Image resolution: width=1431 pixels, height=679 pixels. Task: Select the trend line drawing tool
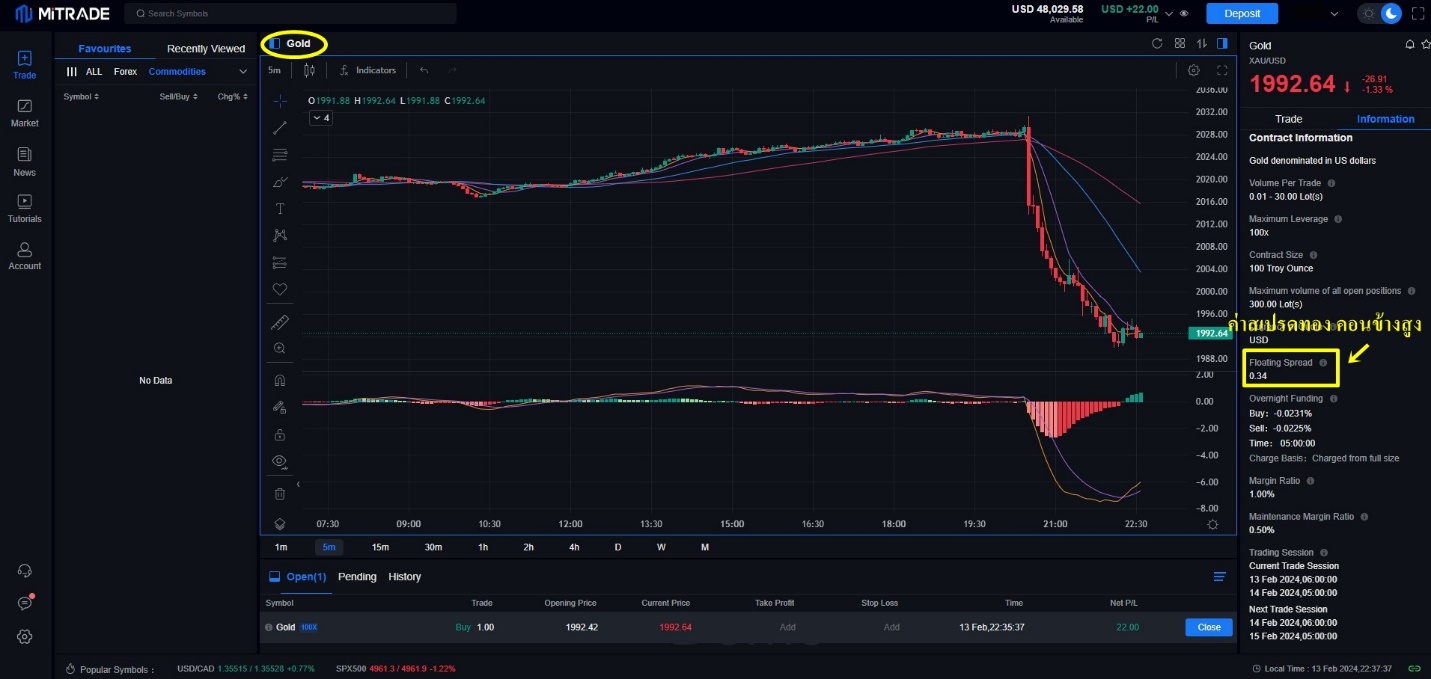(280, 127)
